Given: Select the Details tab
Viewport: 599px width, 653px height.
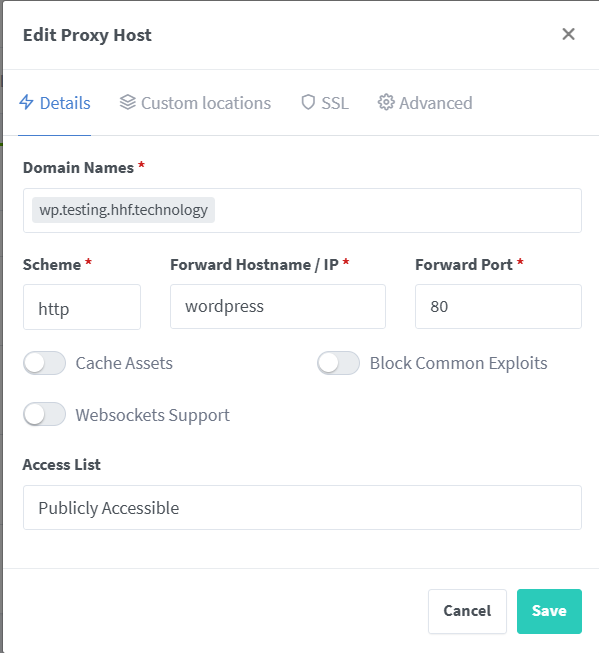Looking at the screenshot, I should tap(55, 103).
